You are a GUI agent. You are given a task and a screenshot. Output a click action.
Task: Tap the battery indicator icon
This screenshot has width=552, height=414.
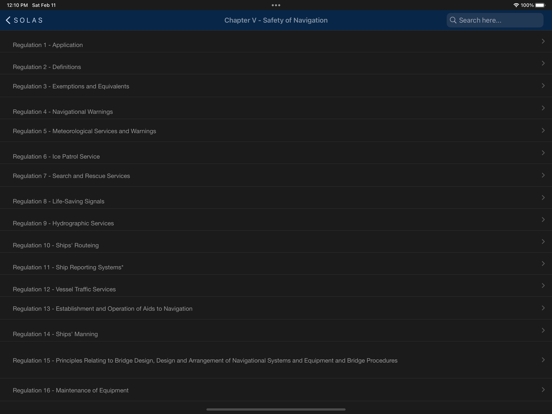click(x=540, y=5)
